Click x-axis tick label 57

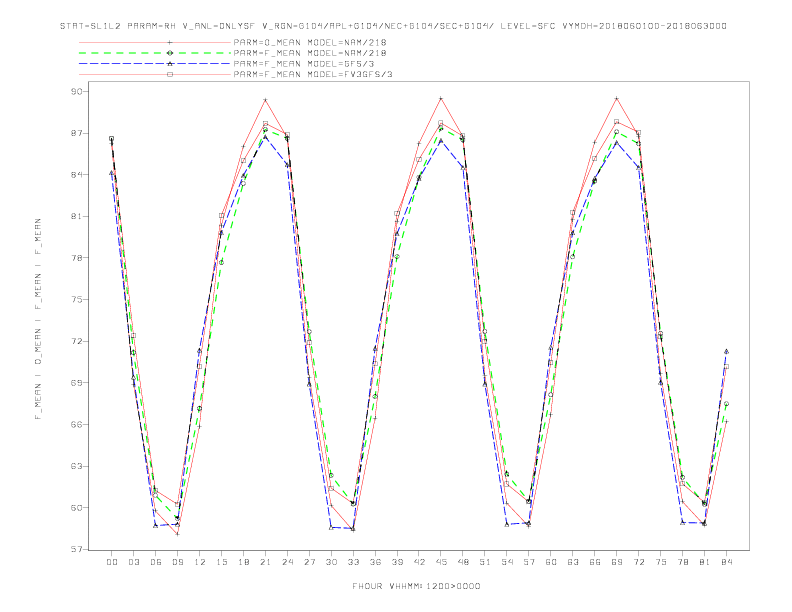(529, 562)
